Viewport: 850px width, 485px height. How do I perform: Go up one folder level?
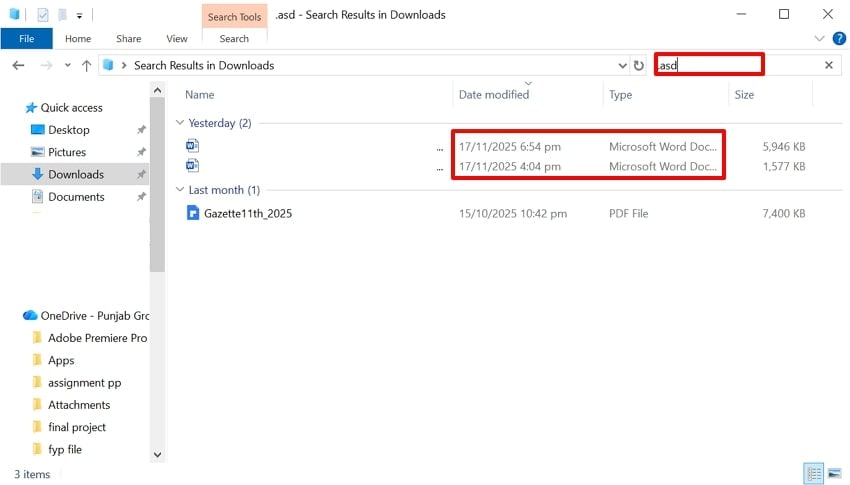(86, 66)
